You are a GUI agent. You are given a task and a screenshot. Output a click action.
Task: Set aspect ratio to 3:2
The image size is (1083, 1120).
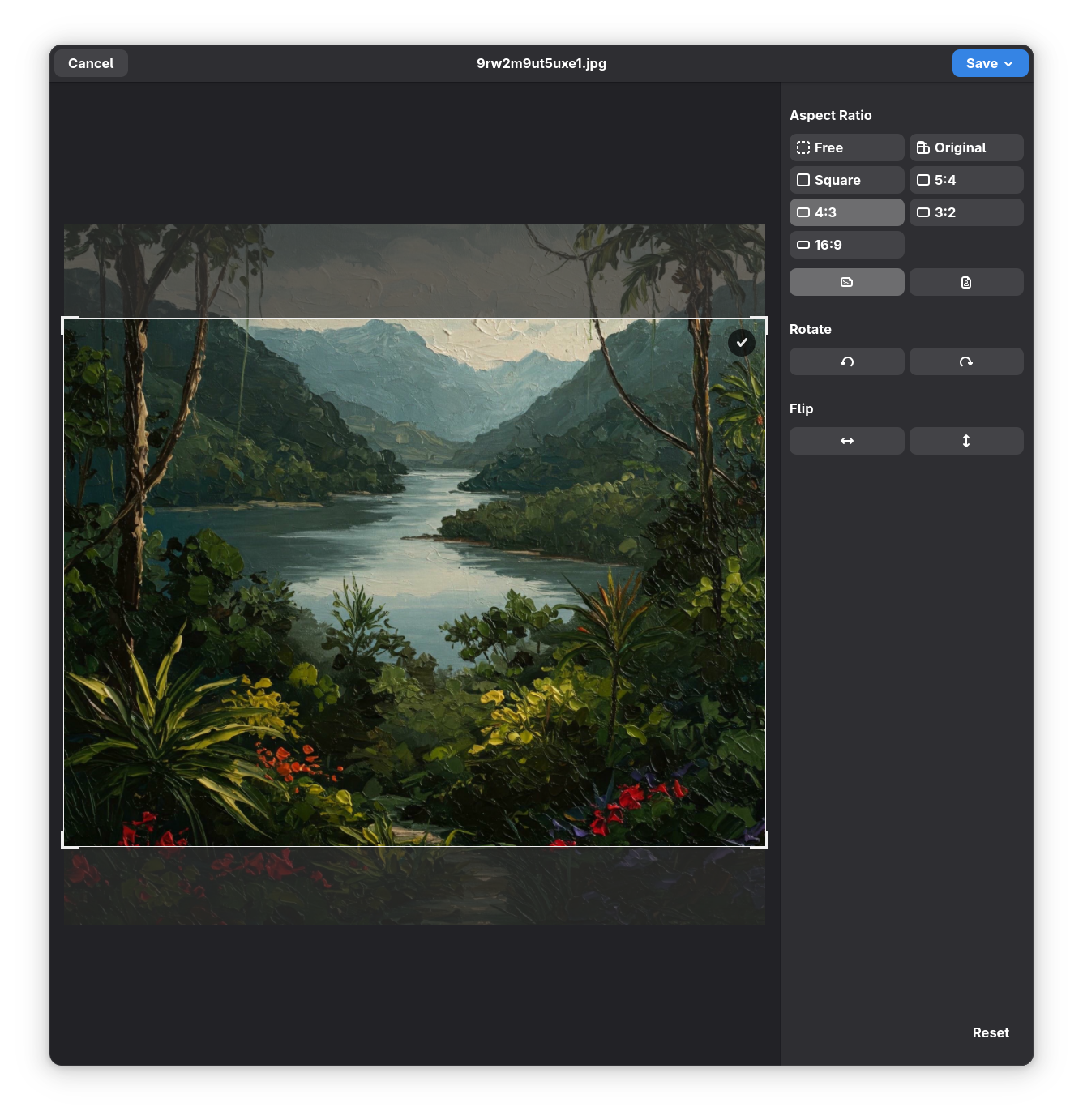[x=965, y=212]
